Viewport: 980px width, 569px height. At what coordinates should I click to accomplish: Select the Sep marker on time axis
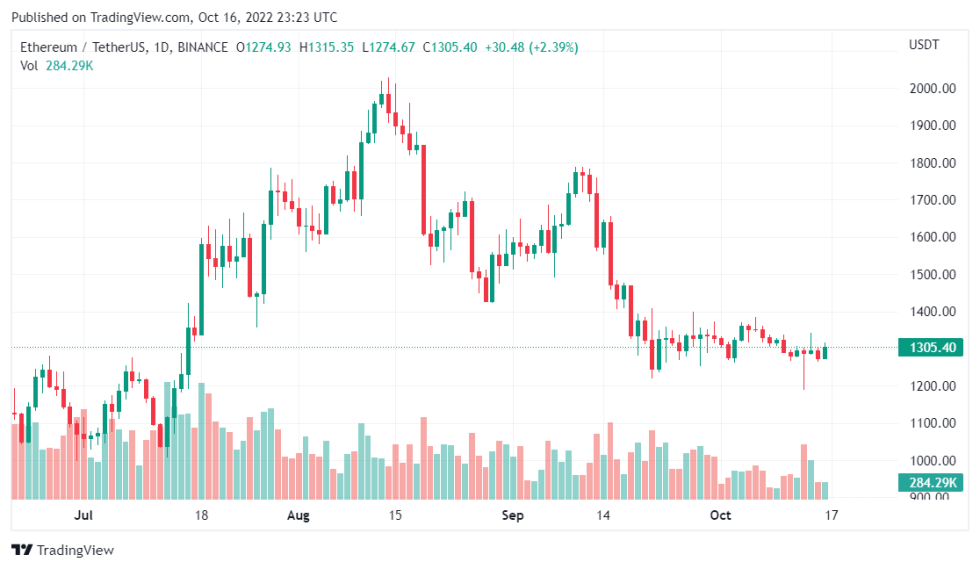[512, 516]
